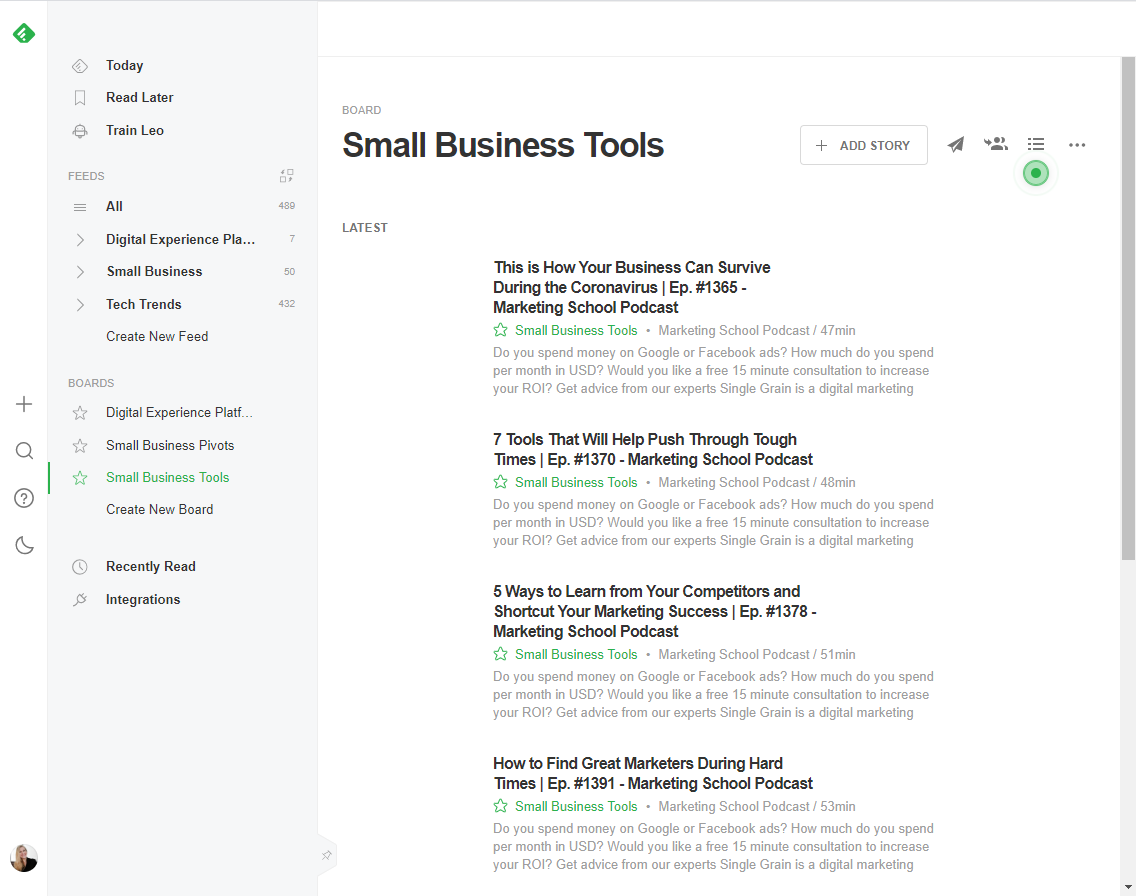The height and width of the screenshot is (896, 1136).
Task: Open the Share options with the paperplane icon
Action: point(955,144)
